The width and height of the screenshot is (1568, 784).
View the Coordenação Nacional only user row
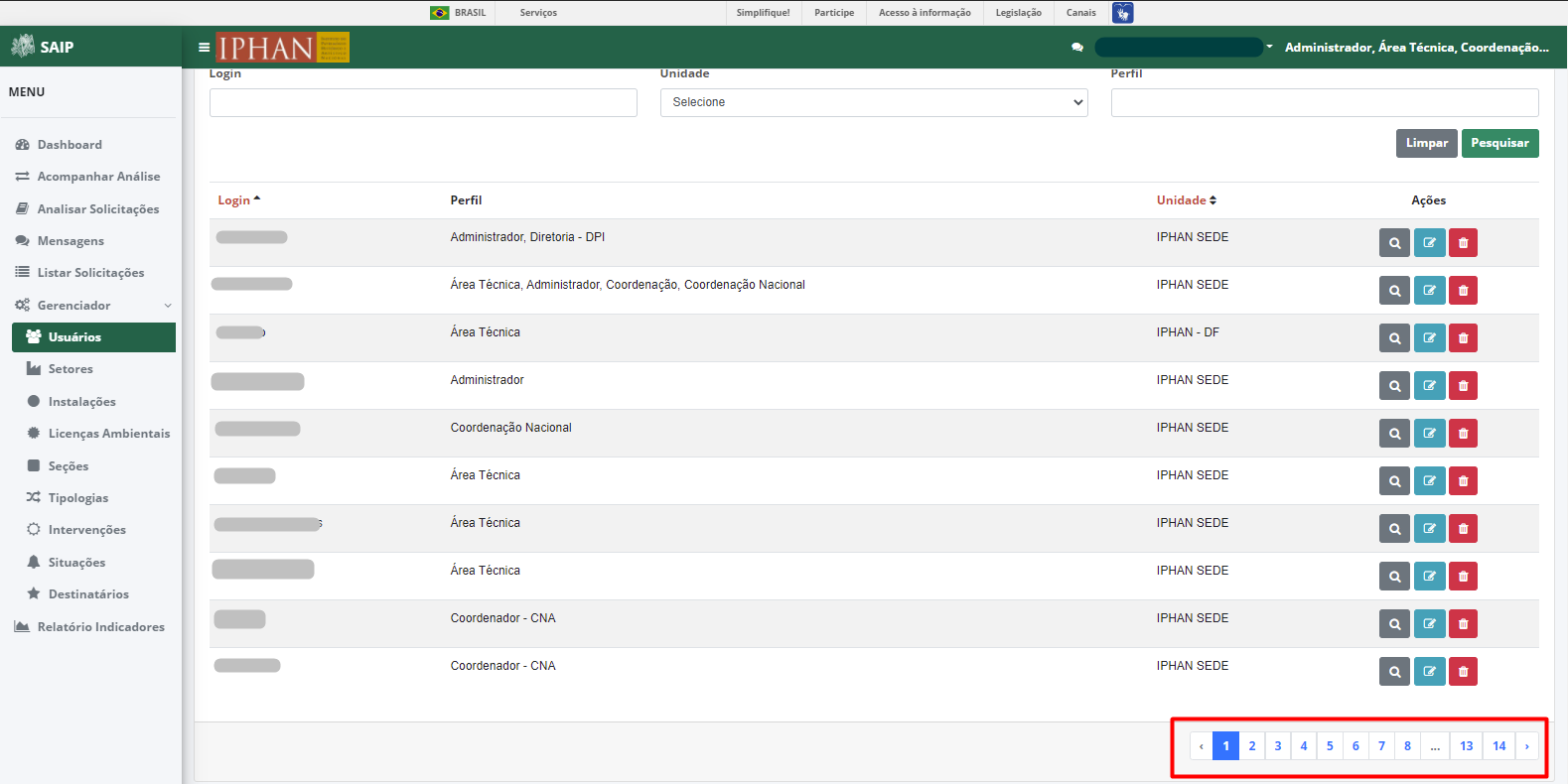click(1394, 434)
